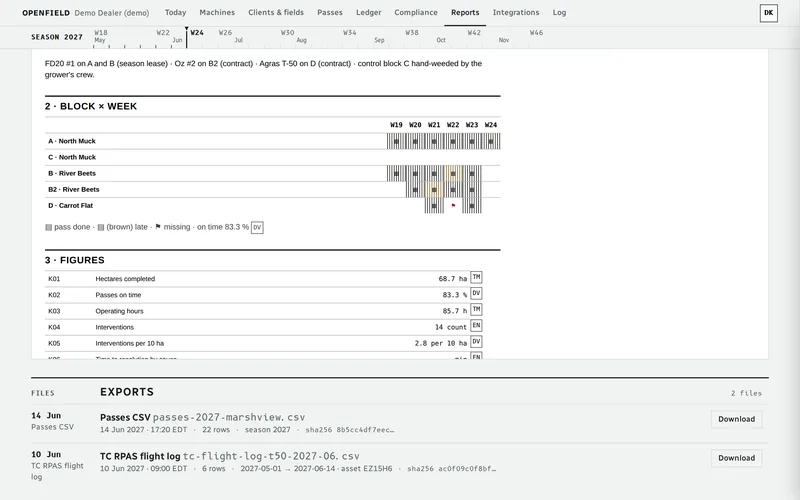Image resolution: width=800 pixels, height=500 pixels.
Task: Click the B2 · River Beets row label
Action: [74, 190]
